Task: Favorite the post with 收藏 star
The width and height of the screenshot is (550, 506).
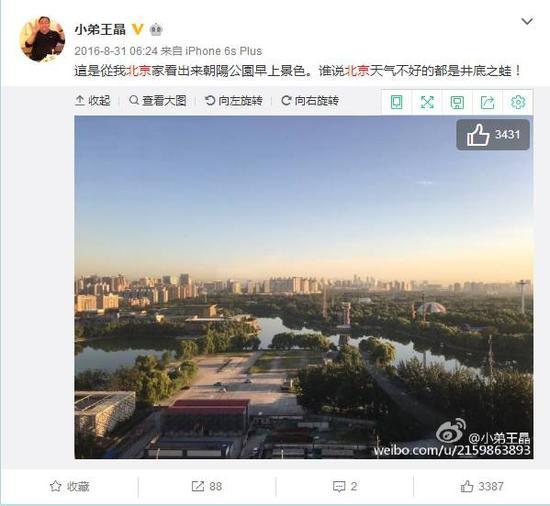Action: tap(69, 486)
